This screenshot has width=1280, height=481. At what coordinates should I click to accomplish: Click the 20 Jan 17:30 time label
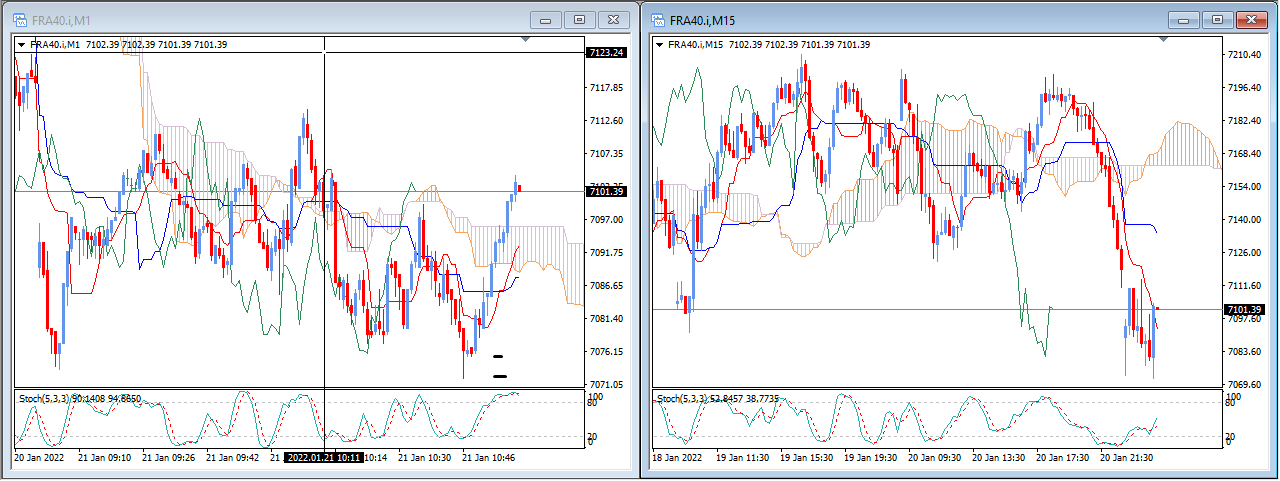coord(1062,457)
